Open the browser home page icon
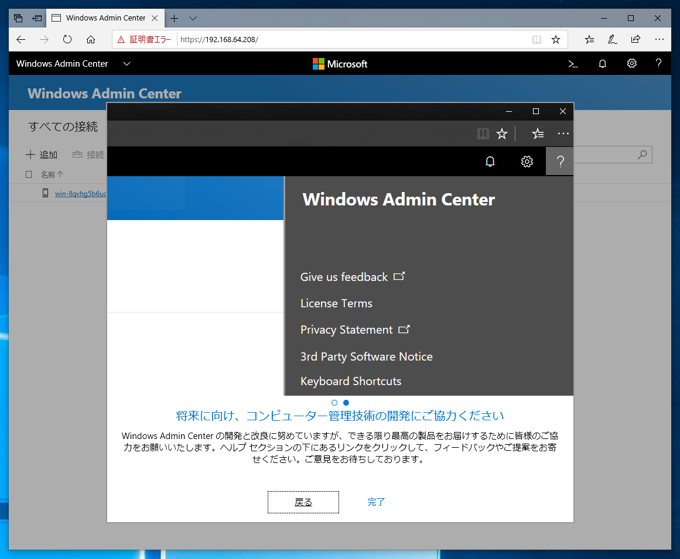Screen dimensions: 680x559 coord(91,40)
